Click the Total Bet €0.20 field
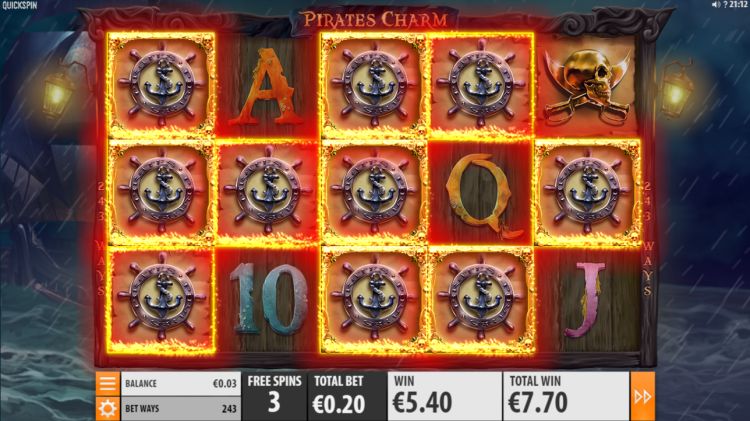This screenshot has width=750, height=421. click(339, 396)
